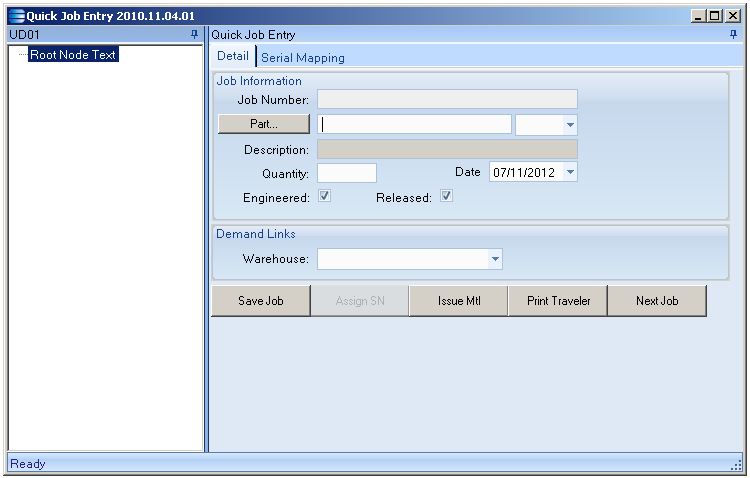Click the application icon in title bar
Image resolution: width=750 pixels, height=478 pixels.
click(15, 16)
